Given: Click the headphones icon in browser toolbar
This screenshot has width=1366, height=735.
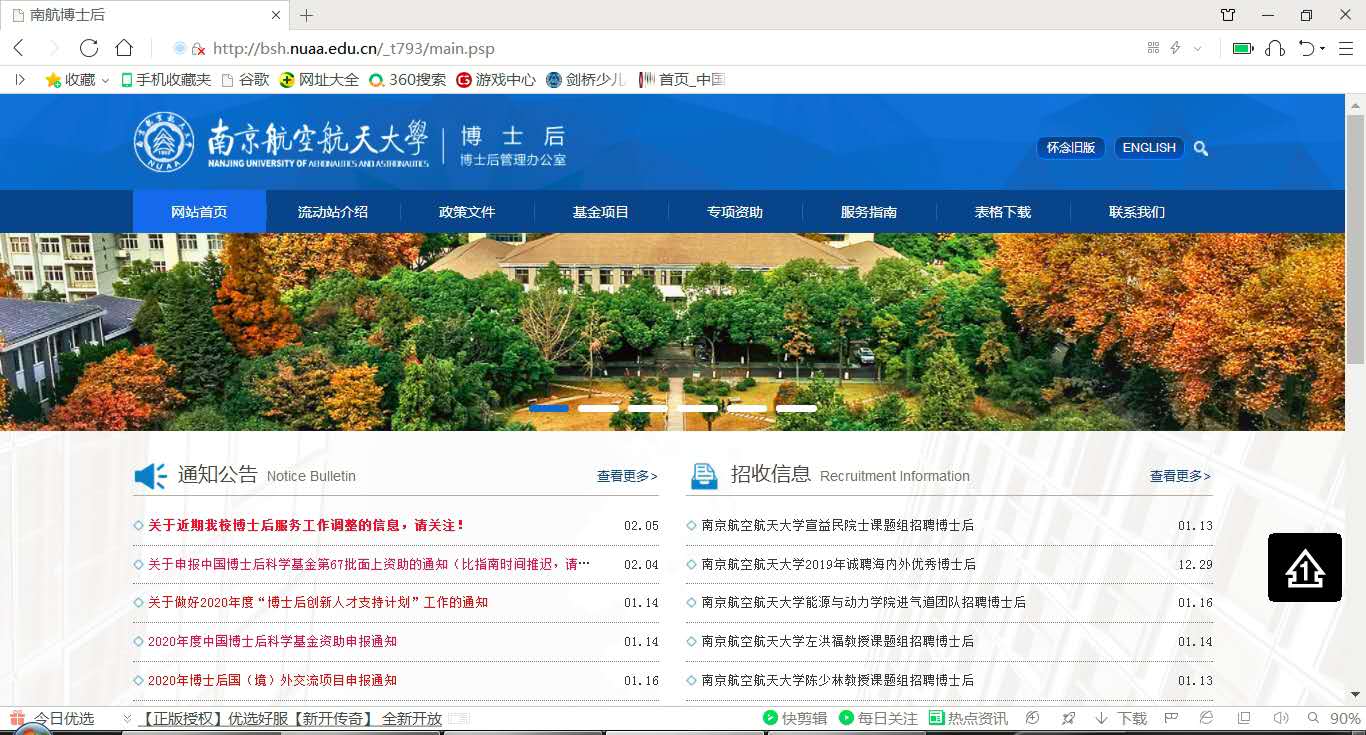Looking at the screenshot, I should (x=1274, y=48).
